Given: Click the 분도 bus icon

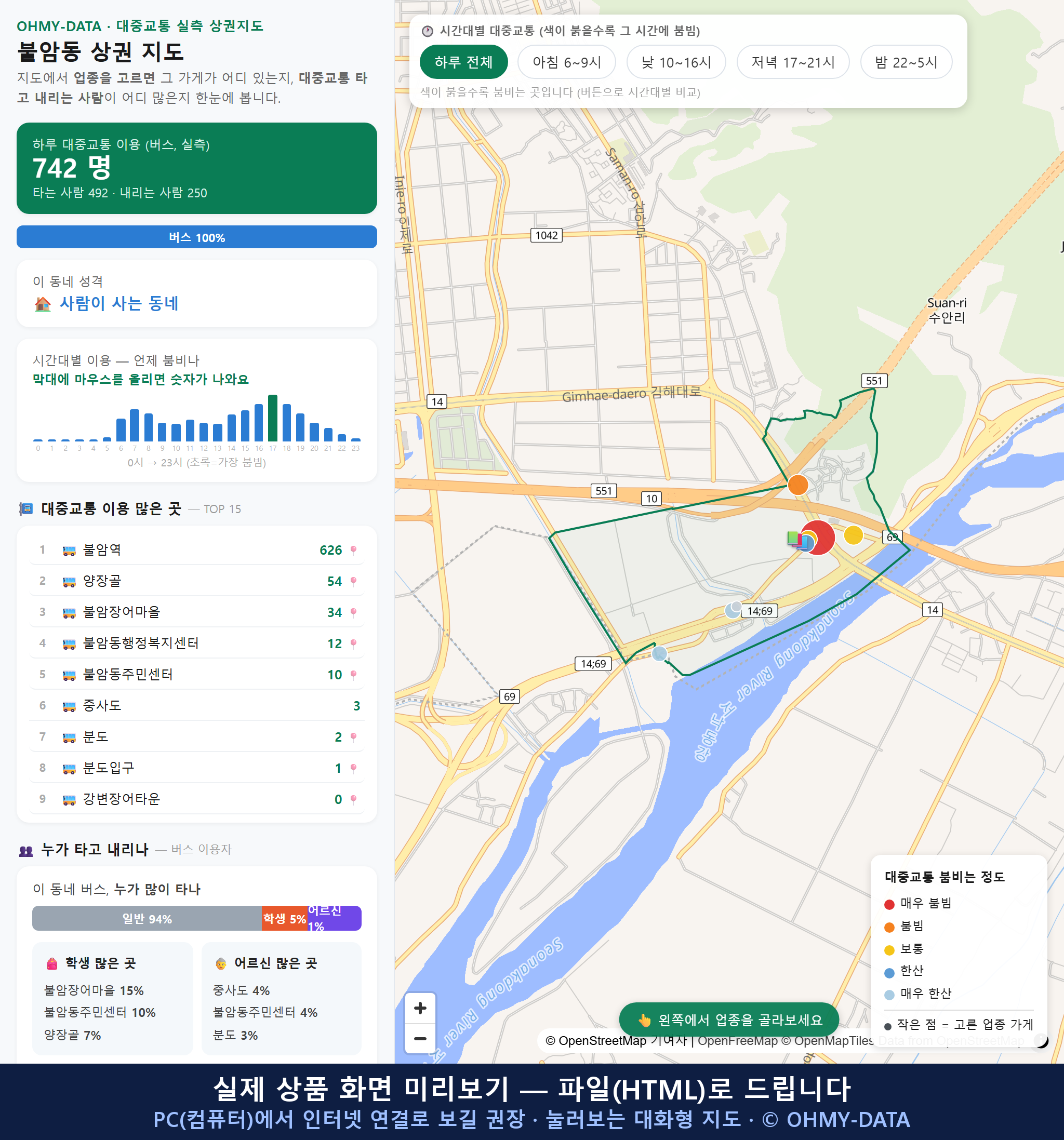Looking at the screenshot, I should [69, 737].
